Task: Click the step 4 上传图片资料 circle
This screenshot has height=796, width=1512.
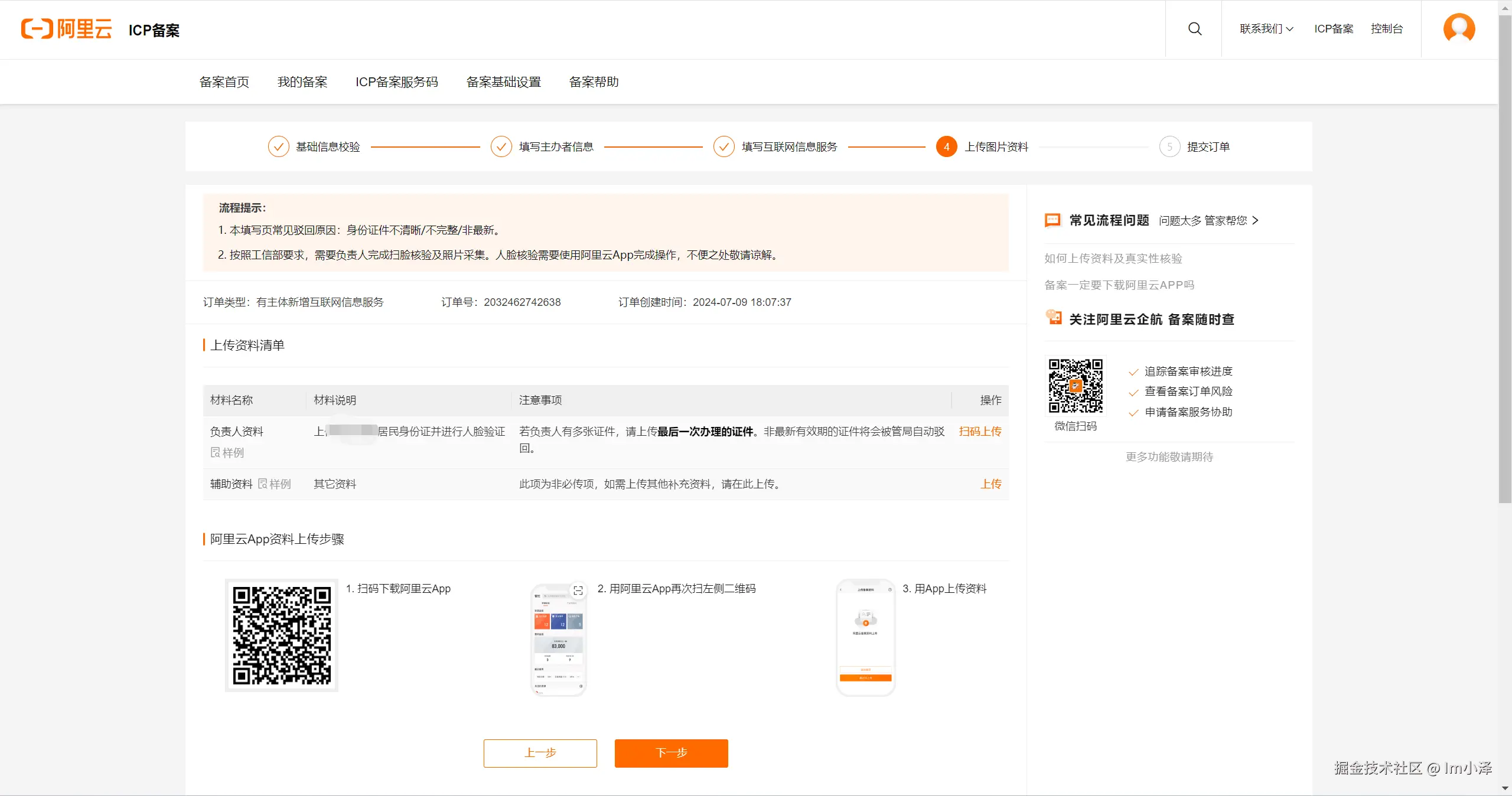Action: (x=946, y=146)
